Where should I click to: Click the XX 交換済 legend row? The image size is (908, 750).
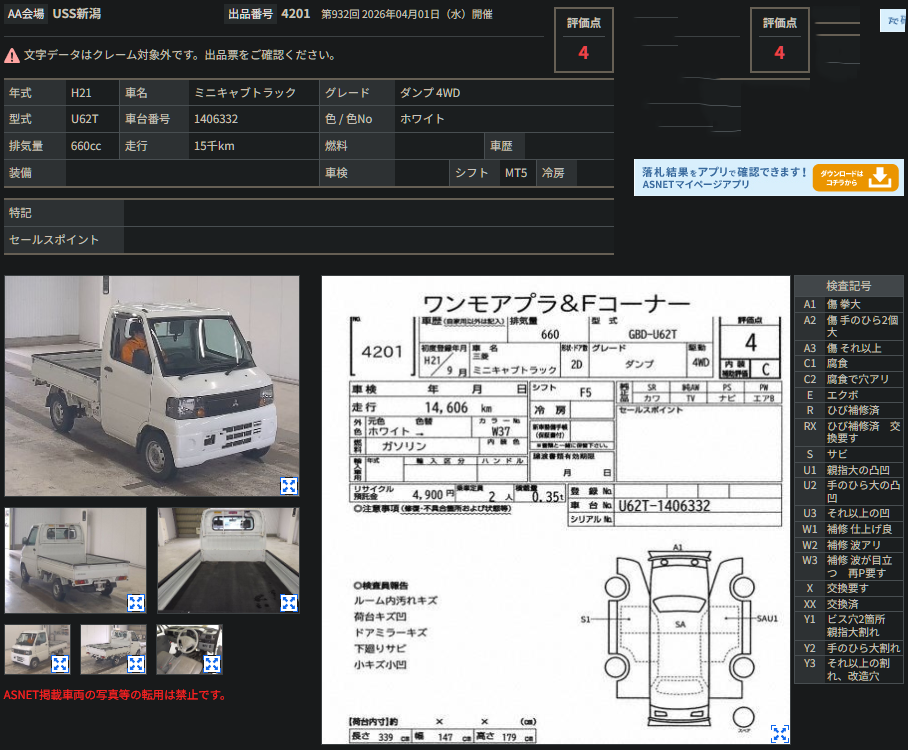(848, 604)
